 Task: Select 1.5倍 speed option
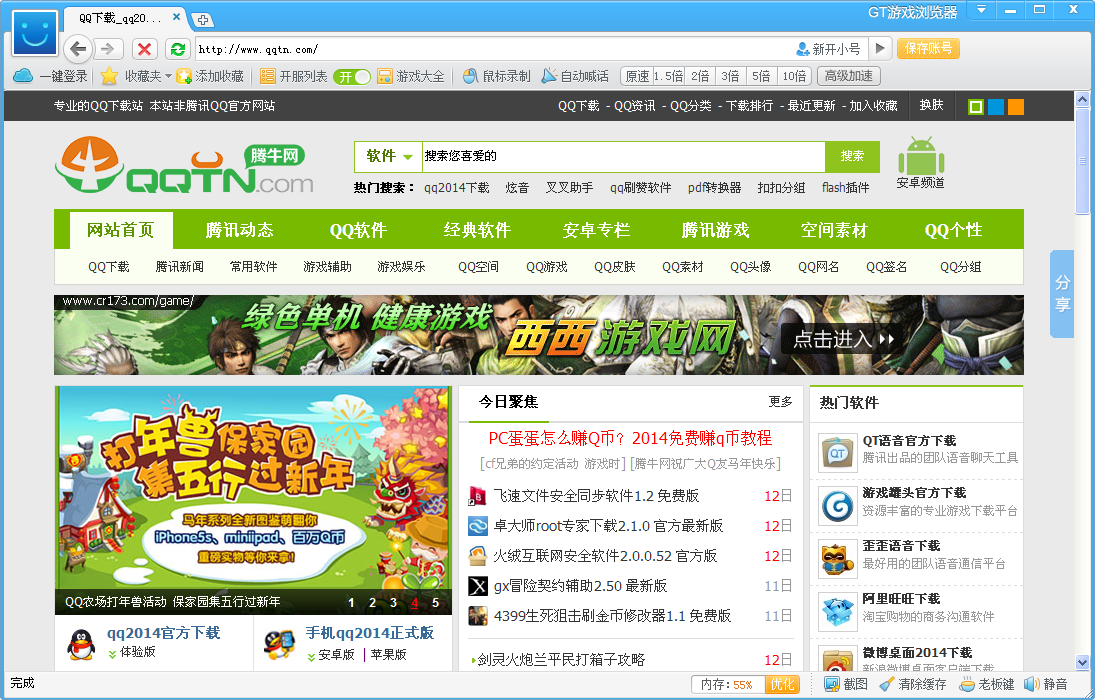coord(668,76)
